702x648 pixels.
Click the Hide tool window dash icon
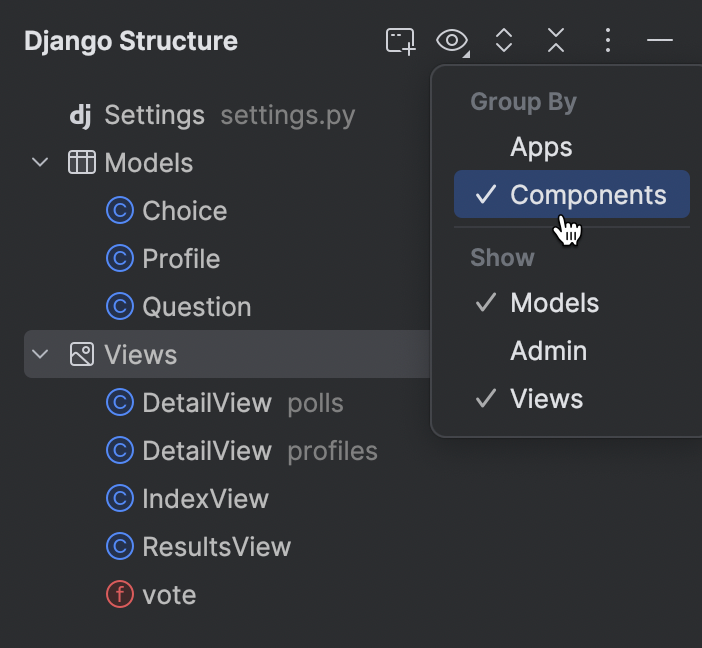660,41
